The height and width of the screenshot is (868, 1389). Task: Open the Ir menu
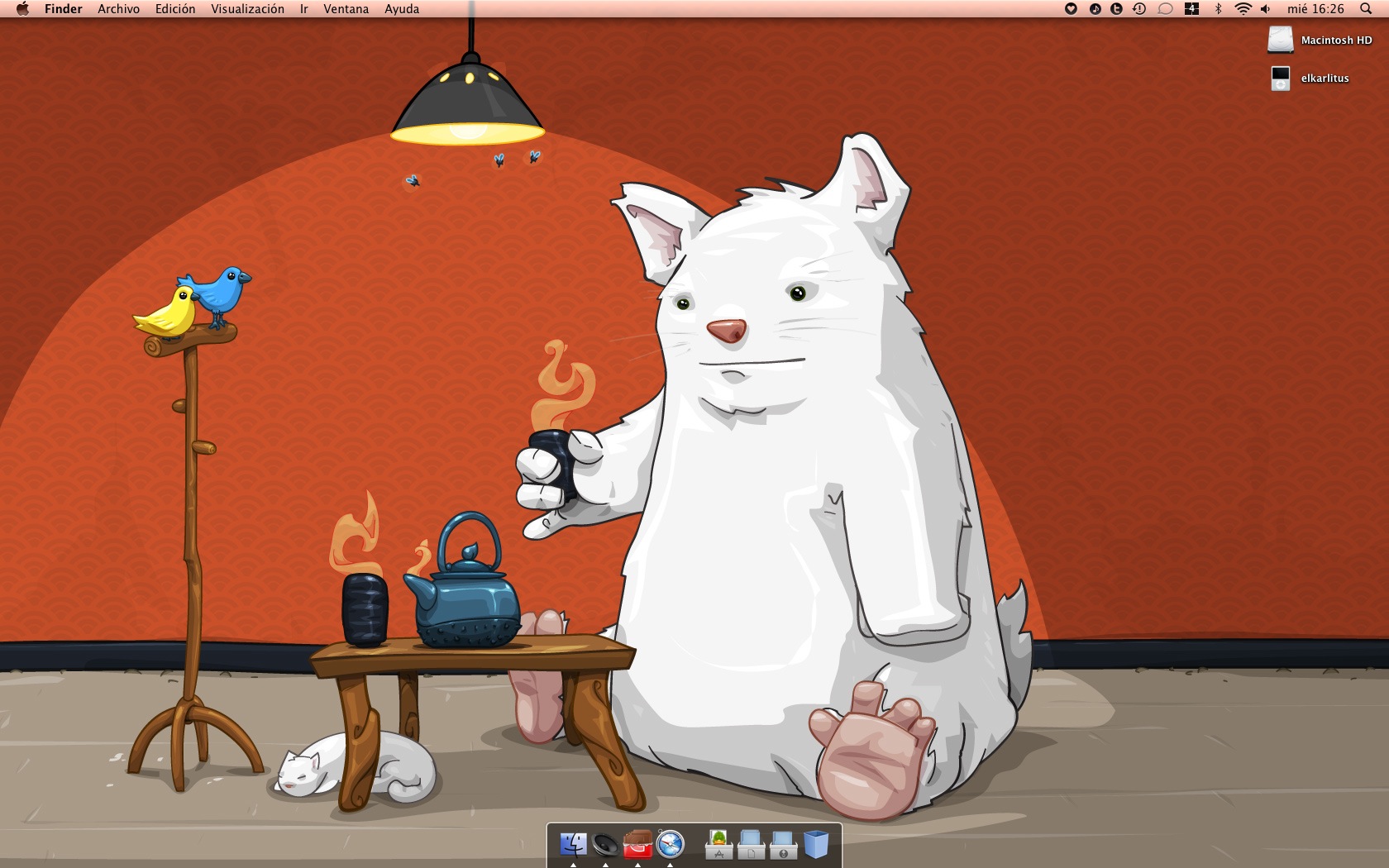coord(303,9)
